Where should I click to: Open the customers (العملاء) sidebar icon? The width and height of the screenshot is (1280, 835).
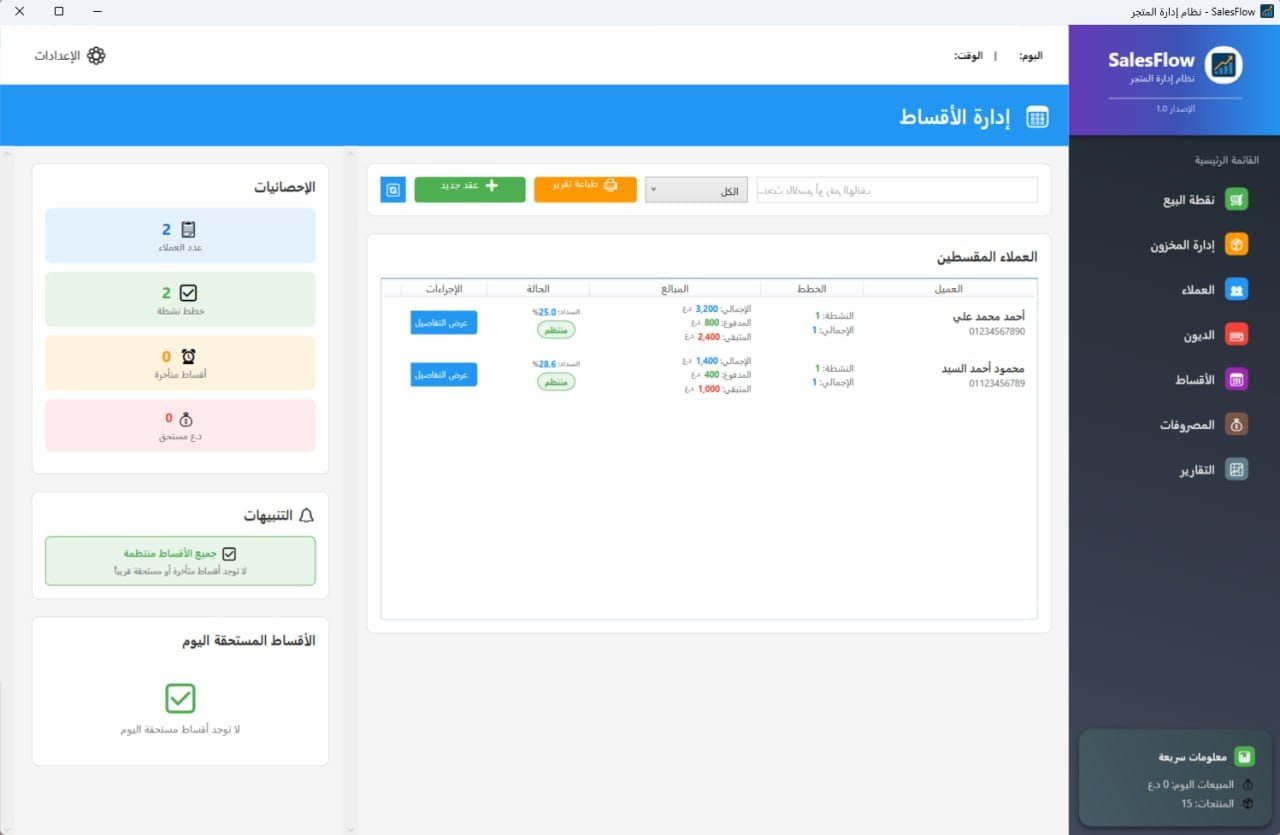point(1237,290)
